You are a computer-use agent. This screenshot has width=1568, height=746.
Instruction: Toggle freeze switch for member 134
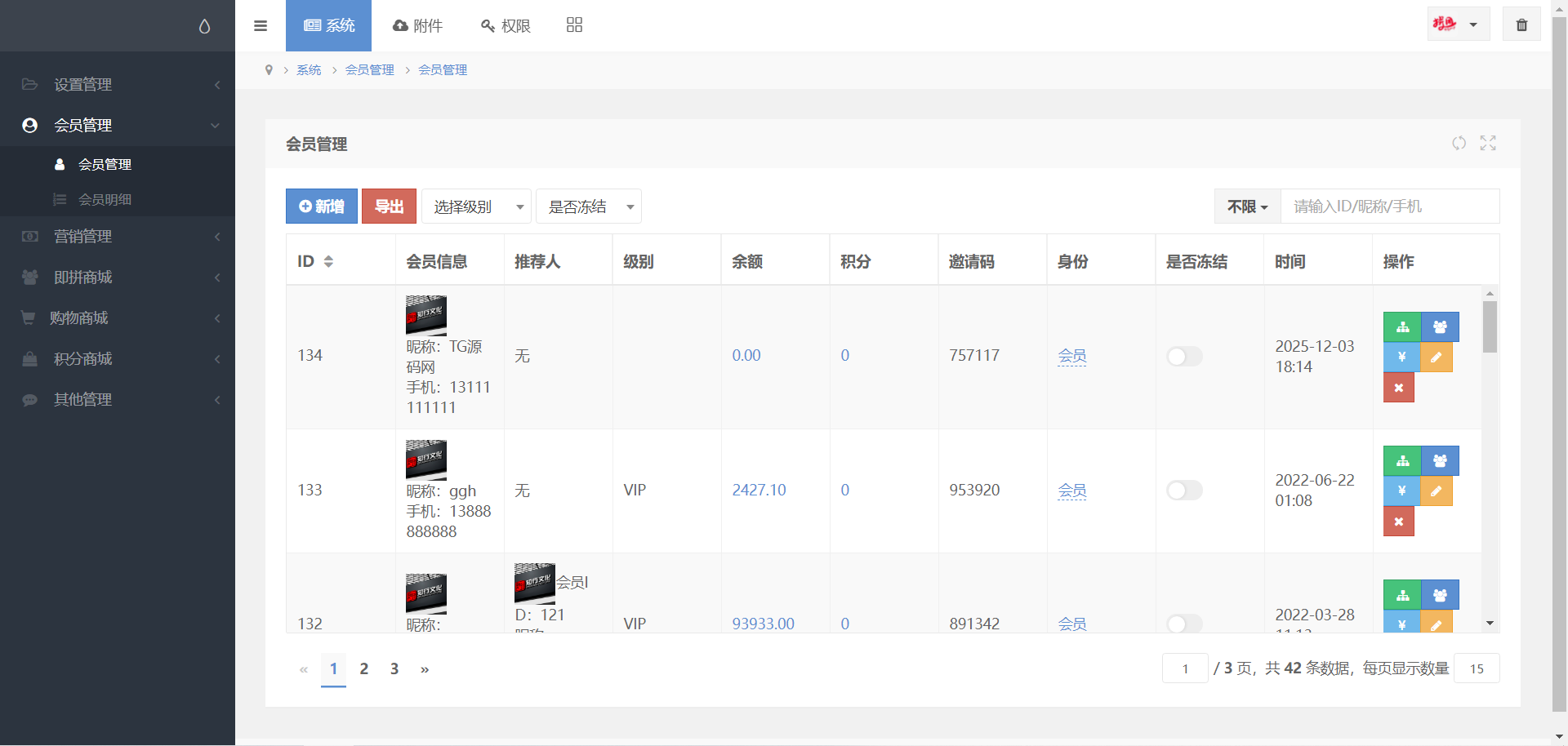pos(1183,356)
